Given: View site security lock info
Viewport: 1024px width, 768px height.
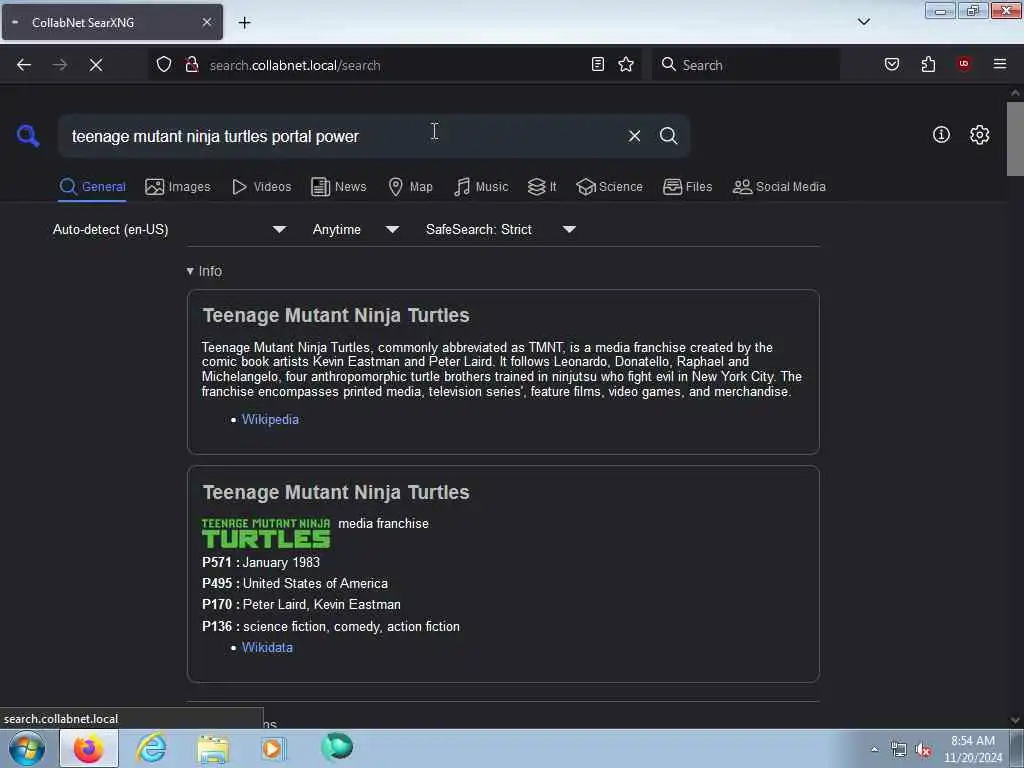Looking at the screenshot, I should coord(191,64).
